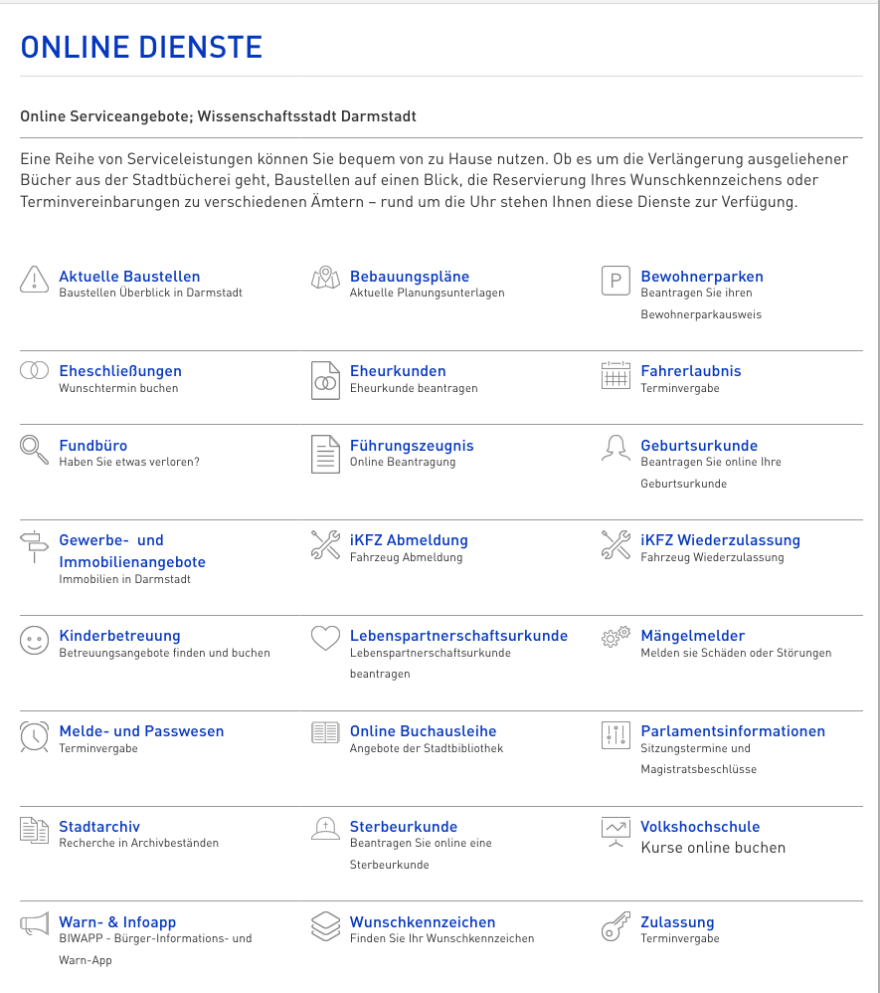The height and width of the screenshot is (993, 880).
Task: Click the key icon beside Zulassung
Action: [x=615, y=927]
